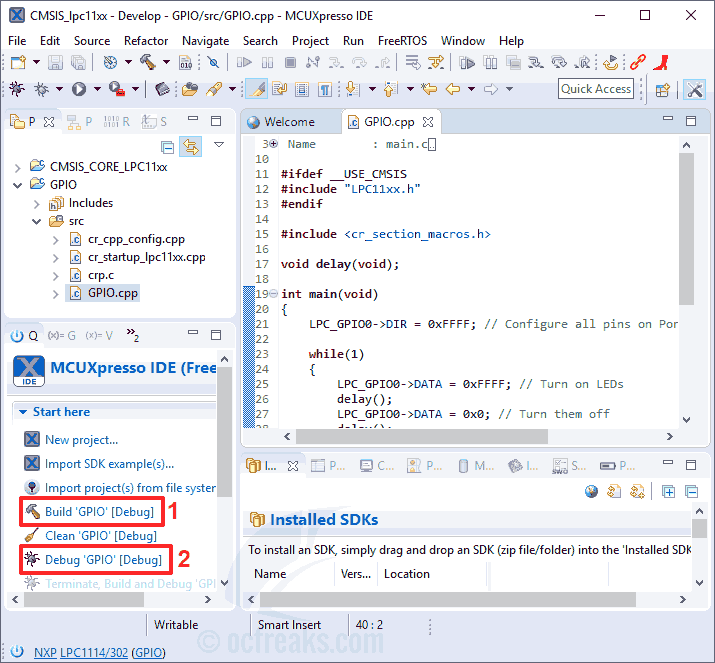Toggle Skip All Breakpoints
Screen dimensions: 715x663
[213, 62]
